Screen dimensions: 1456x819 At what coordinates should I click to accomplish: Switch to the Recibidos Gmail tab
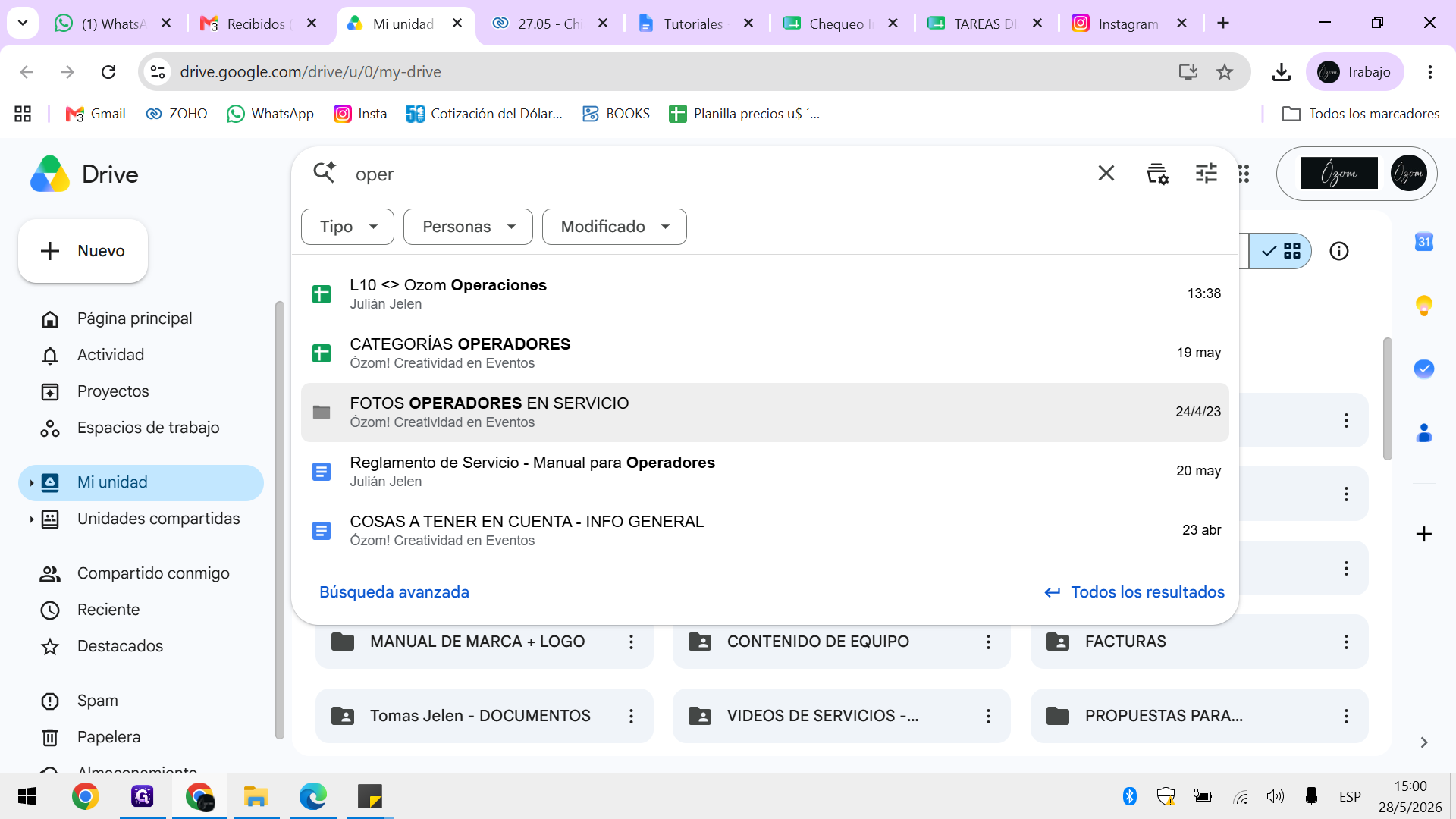point(258,24)
